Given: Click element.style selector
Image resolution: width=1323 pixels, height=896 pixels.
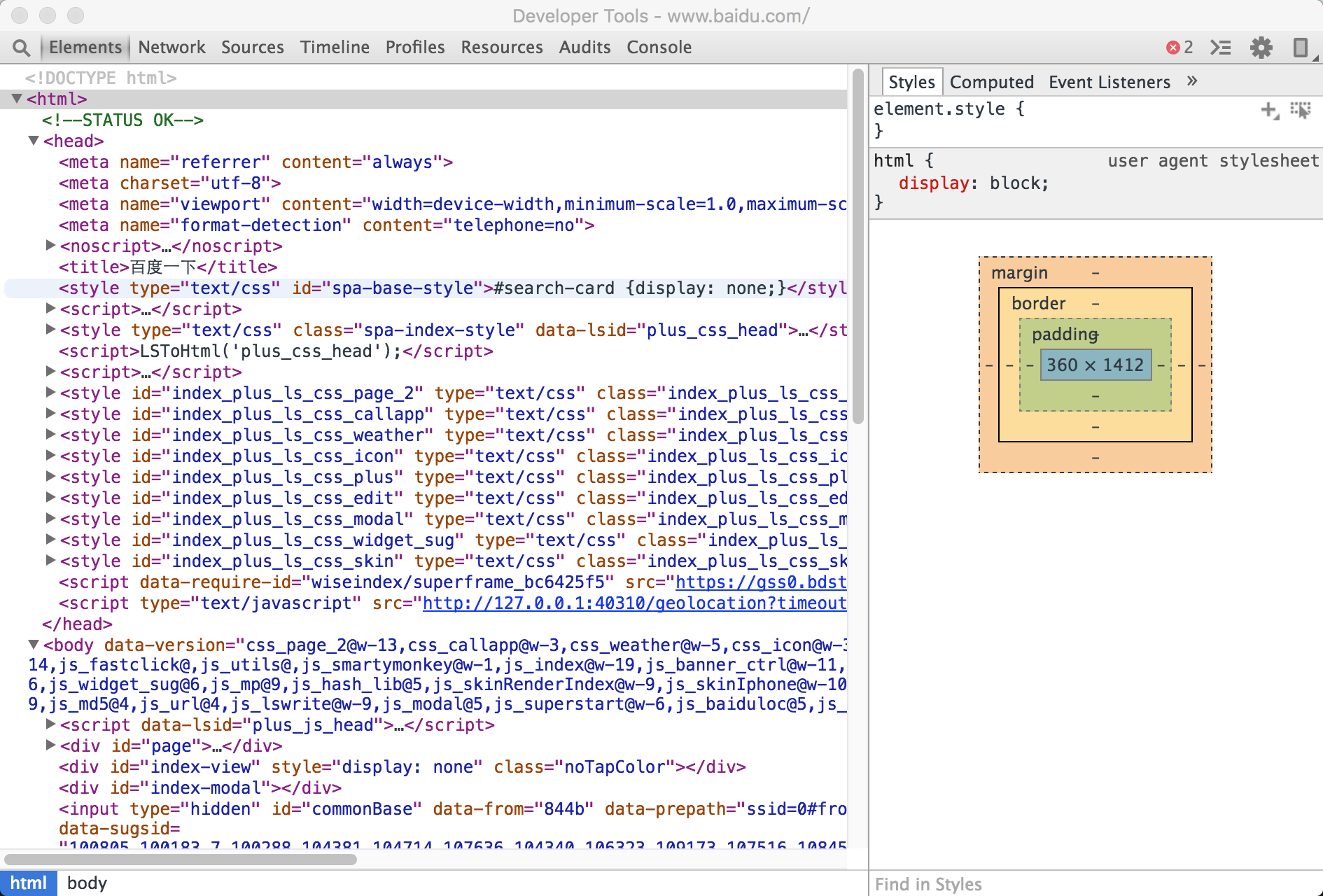Looking at the screenshot, I should click(939, 108).
